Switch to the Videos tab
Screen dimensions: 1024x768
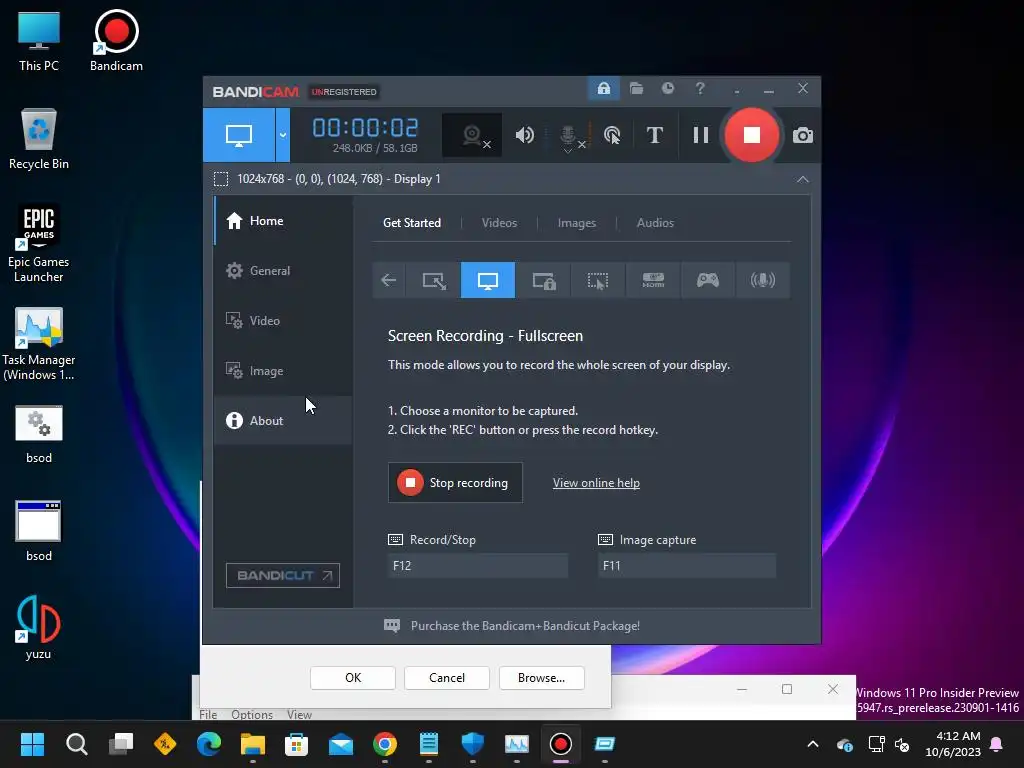point(499,223)
